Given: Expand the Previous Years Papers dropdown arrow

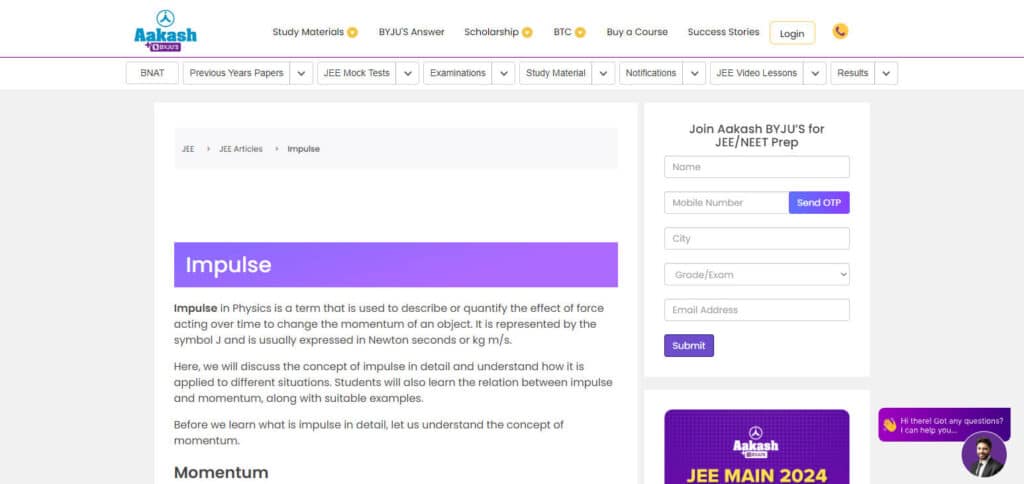Looking at the screenshot, I should 301,73.
